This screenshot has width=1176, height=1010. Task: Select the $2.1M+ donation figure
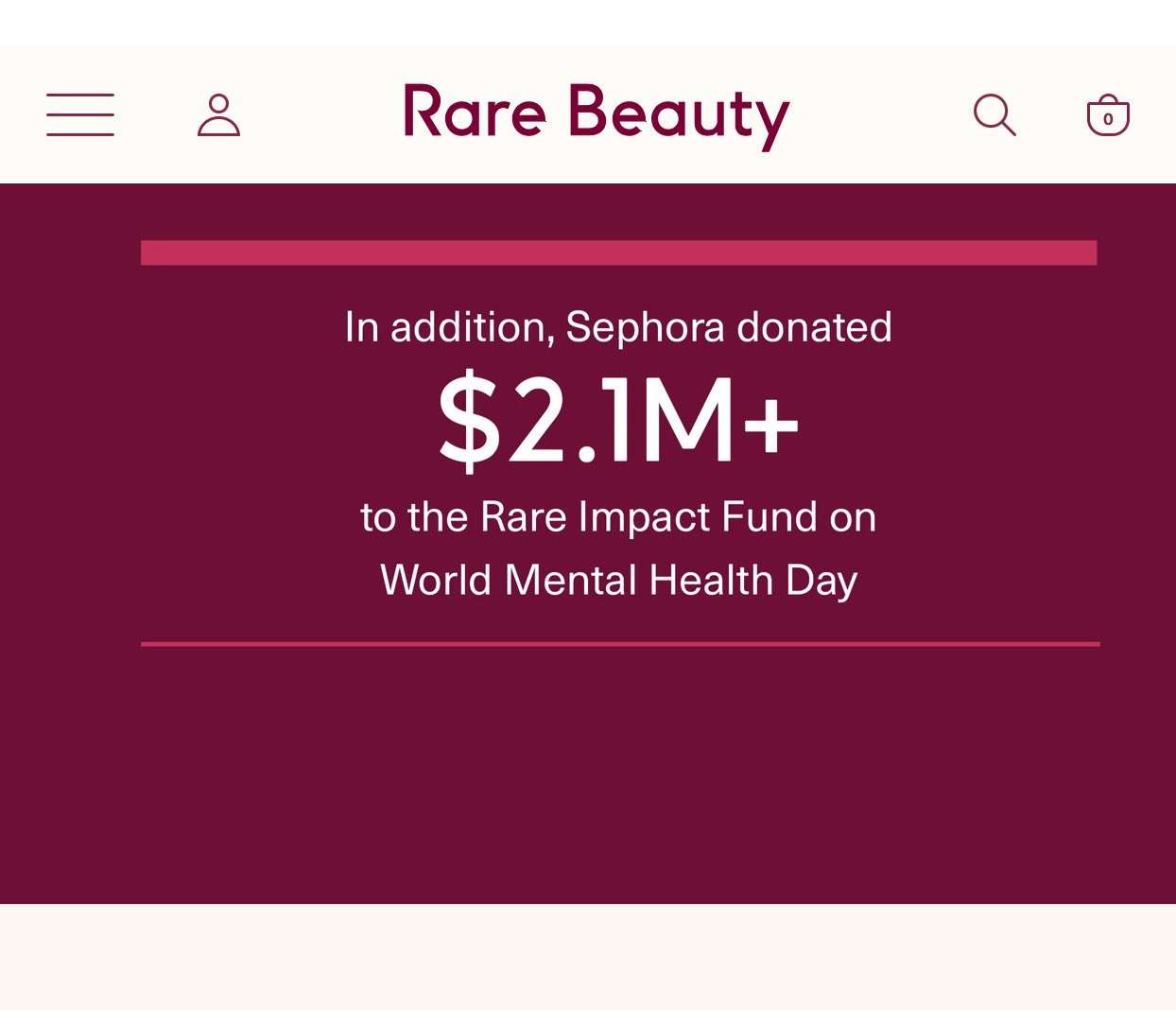pyautogui.click(x=618, y=420)
